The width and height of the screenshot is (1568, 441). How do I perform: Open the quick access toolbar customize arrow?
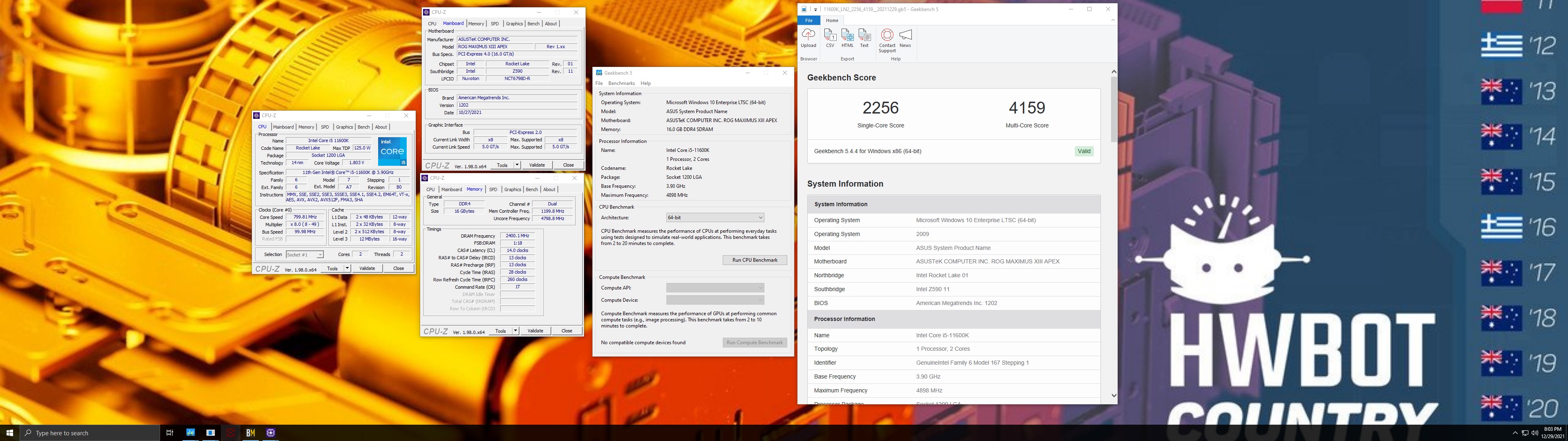816,9
